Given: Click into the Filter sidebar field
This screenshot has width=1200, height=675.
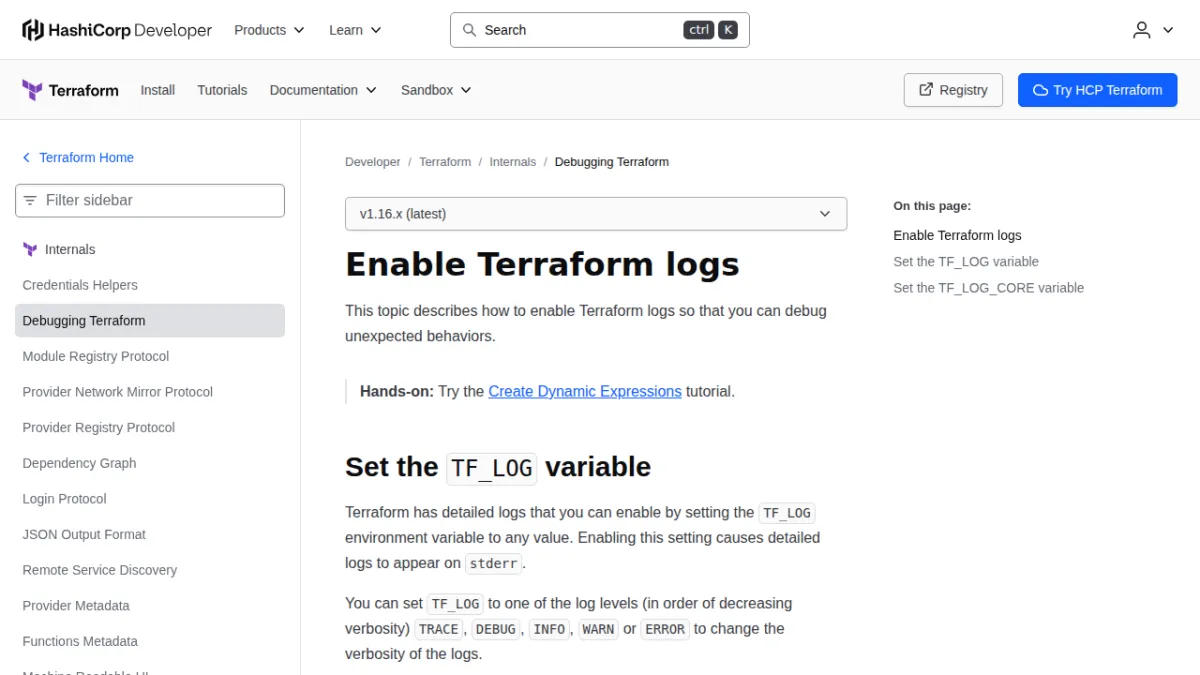Looking at the screenshot, I should [150, 200].
